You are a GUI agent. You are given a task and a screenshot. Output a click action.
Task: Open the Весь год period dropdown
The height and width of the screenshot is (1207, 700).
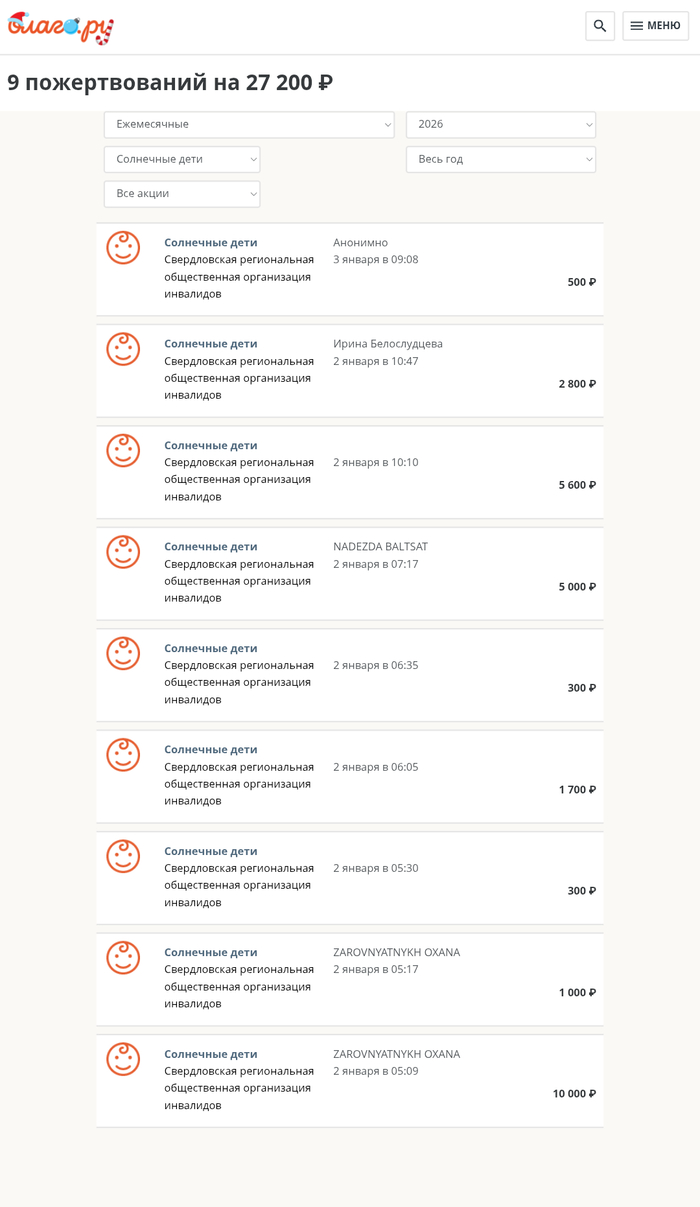pos(500,159)
